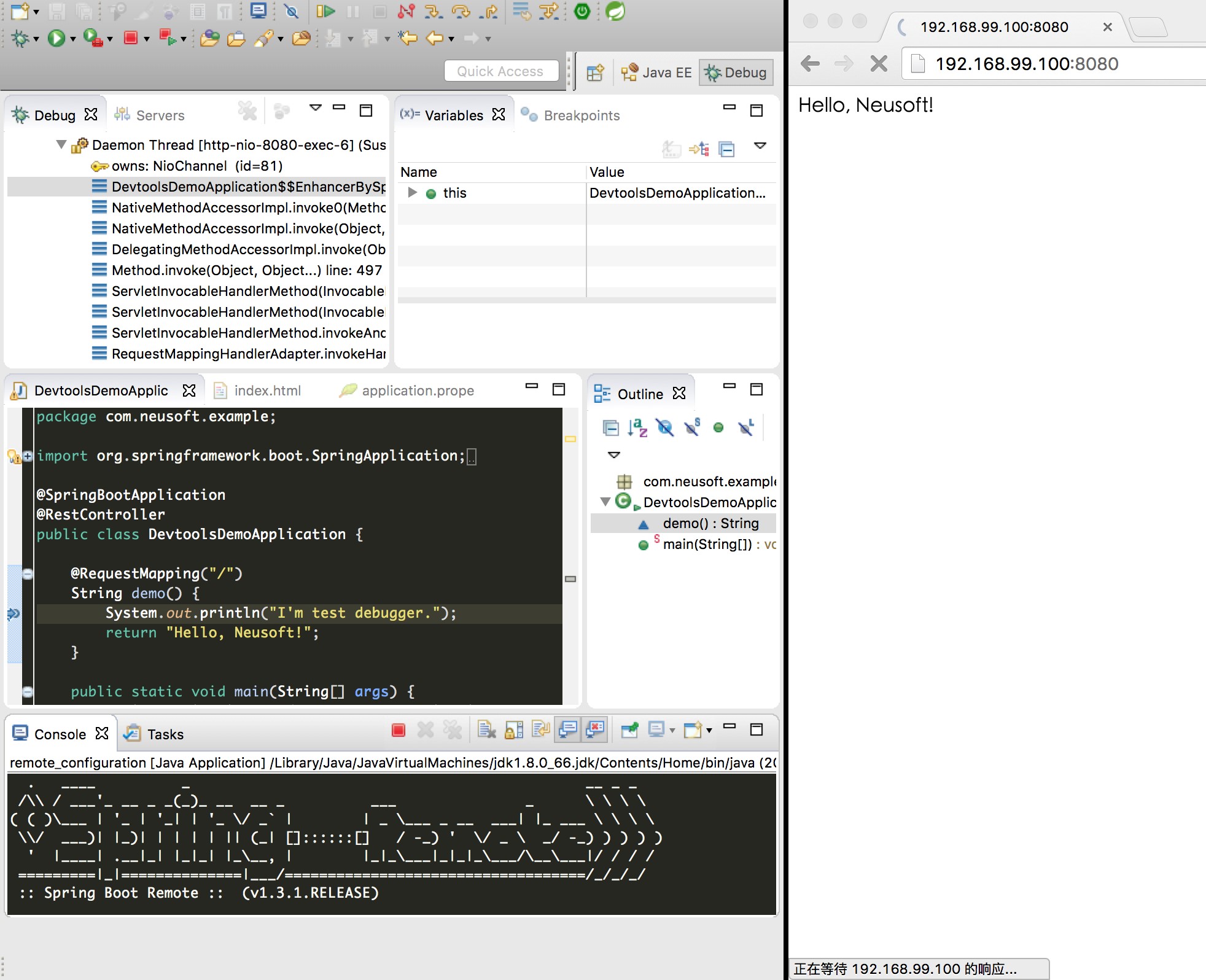Click the Open Perspective icon
The image size is (1206, 980).
pyautogui.click(x=595, y=72)
